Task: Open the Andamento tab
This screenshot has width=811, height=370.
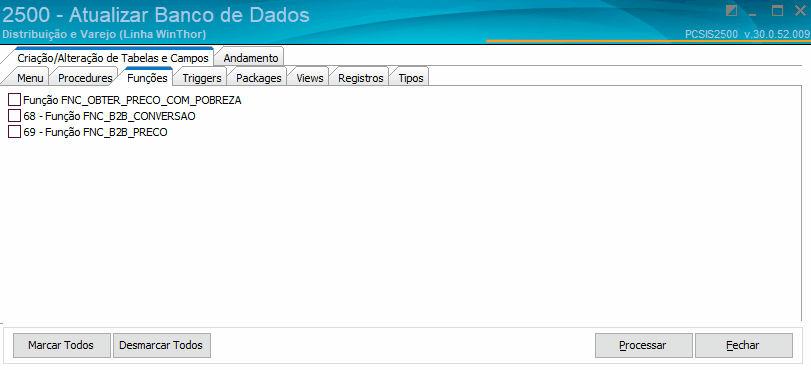Action: 250,57
